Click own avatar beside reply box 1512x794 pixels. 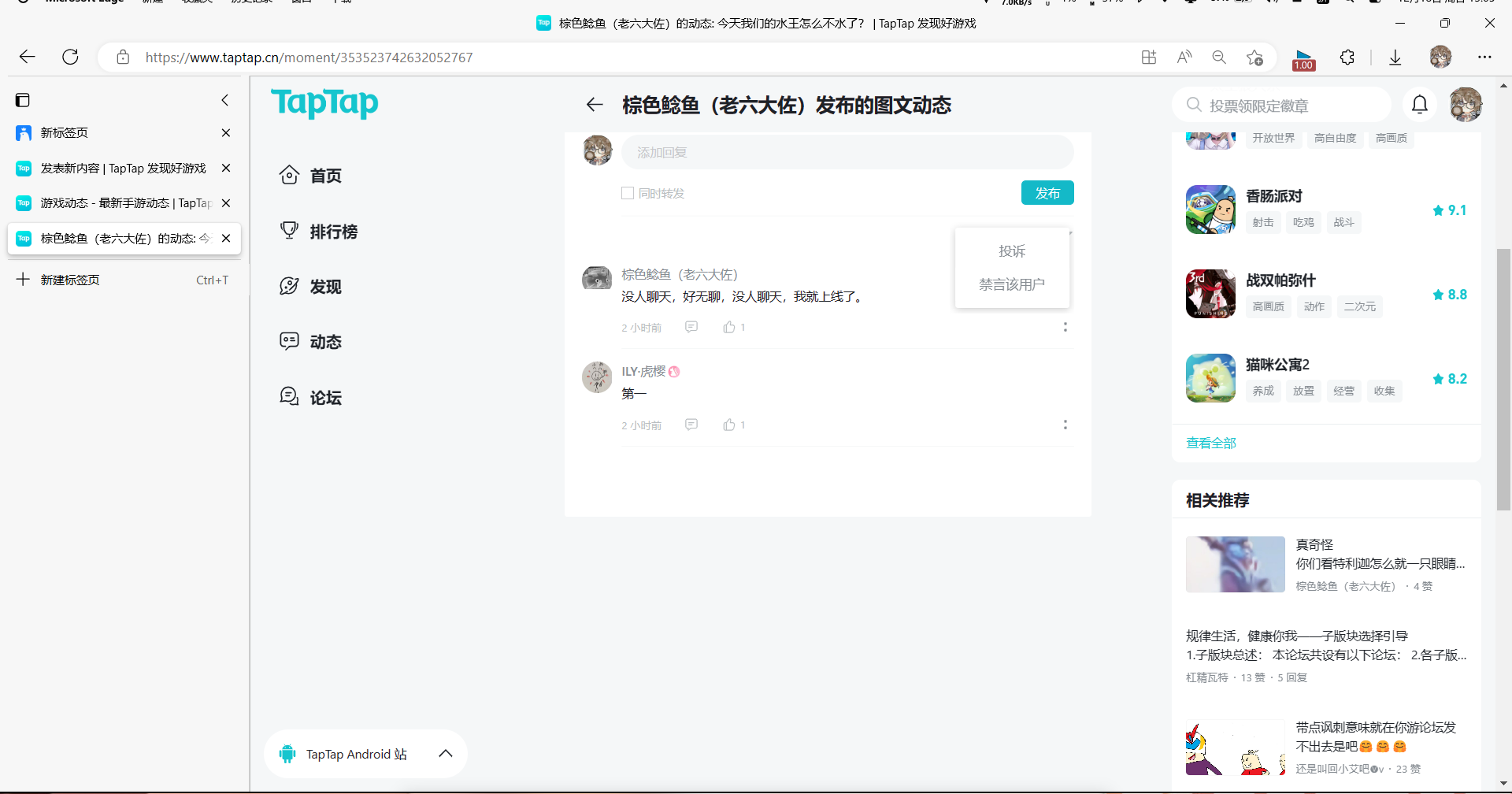[597, 150]
